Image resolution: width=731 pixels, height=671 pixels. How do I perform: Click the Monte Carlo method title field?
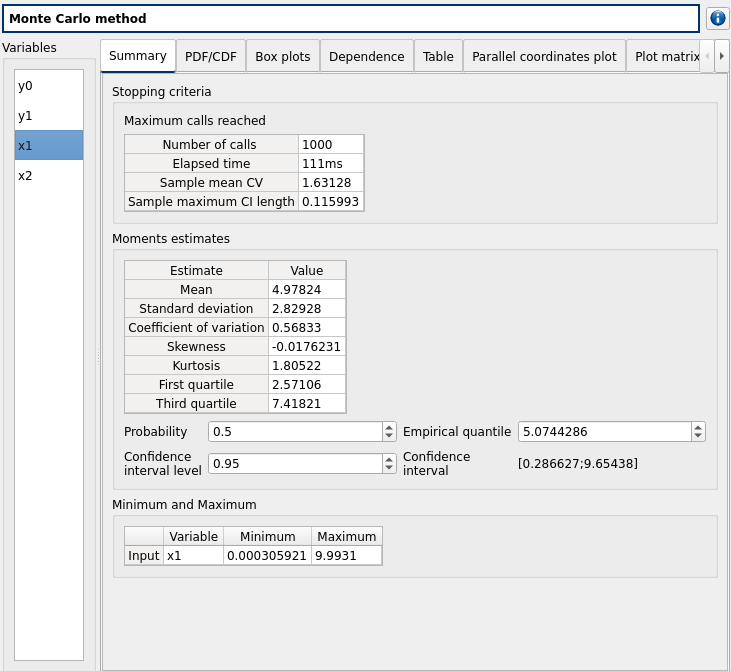click(351, 19)
